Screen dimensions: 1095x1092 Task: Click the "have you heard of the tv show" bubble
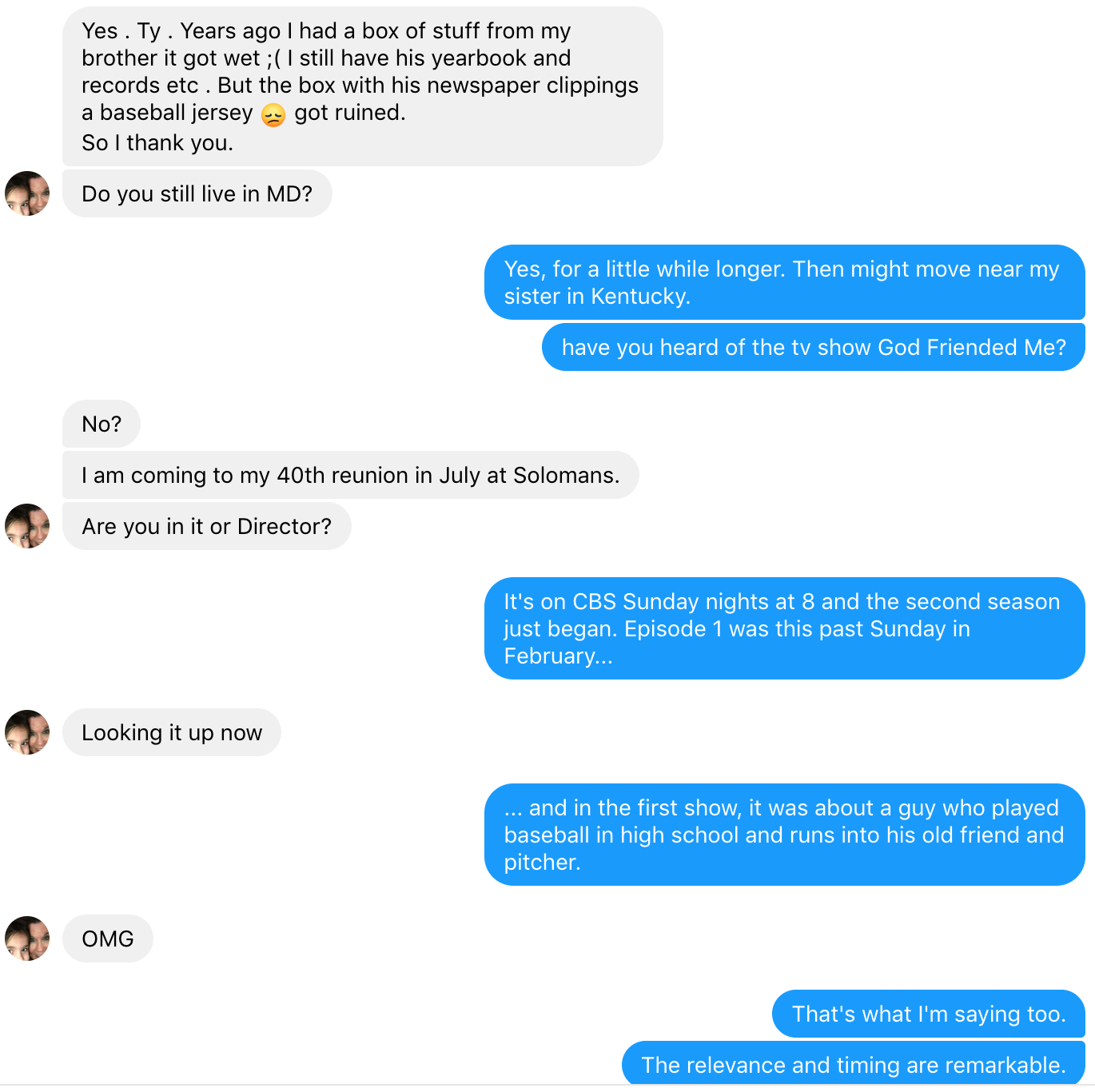pos(813,347)
